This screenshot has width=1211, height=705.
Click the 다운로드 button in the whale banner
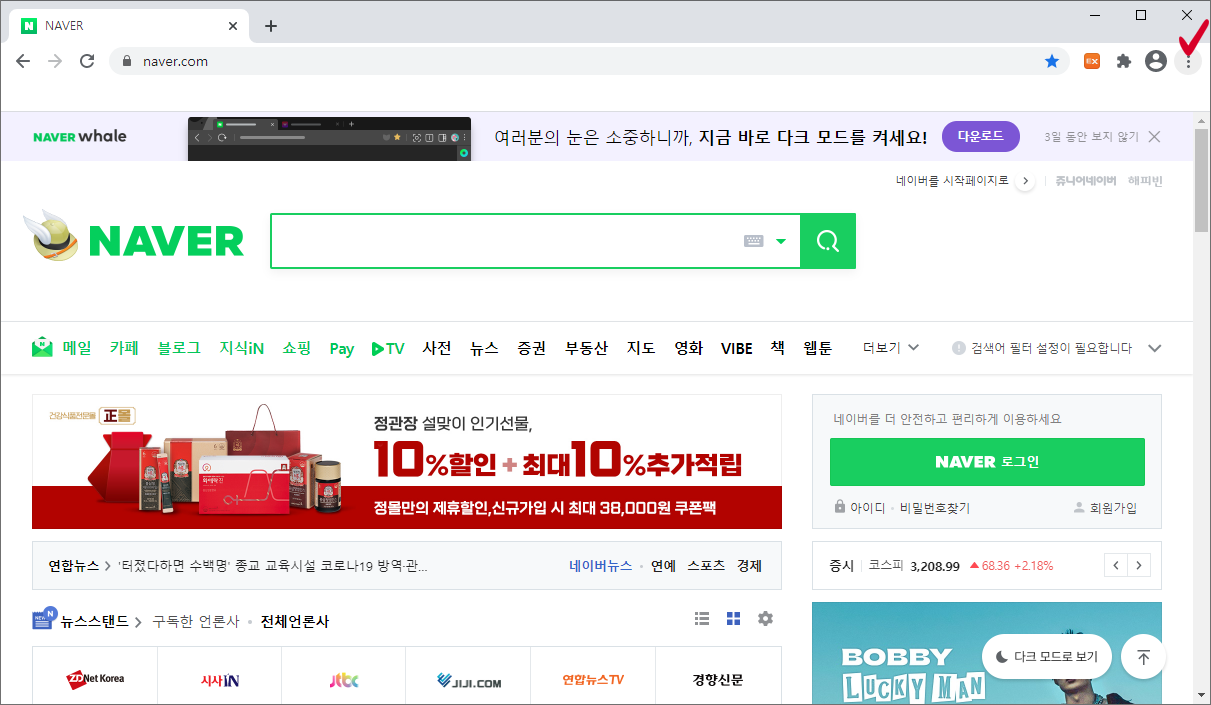click(980, 137)
